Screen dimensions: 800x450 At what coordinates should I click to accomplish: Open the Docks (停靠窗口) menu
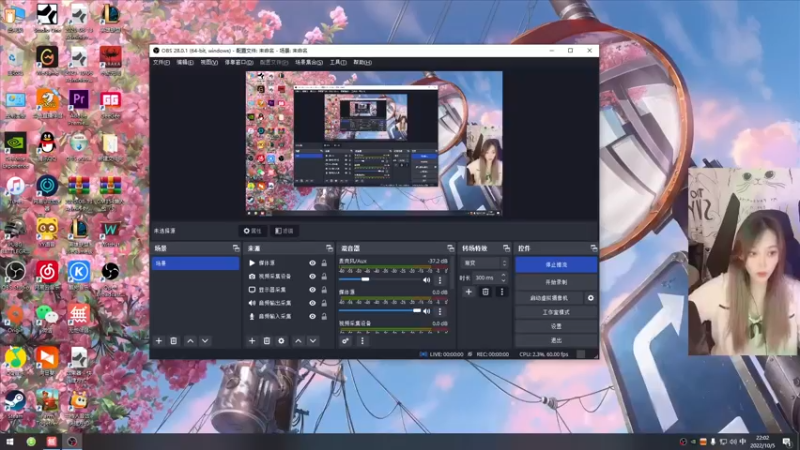[239, 62]
